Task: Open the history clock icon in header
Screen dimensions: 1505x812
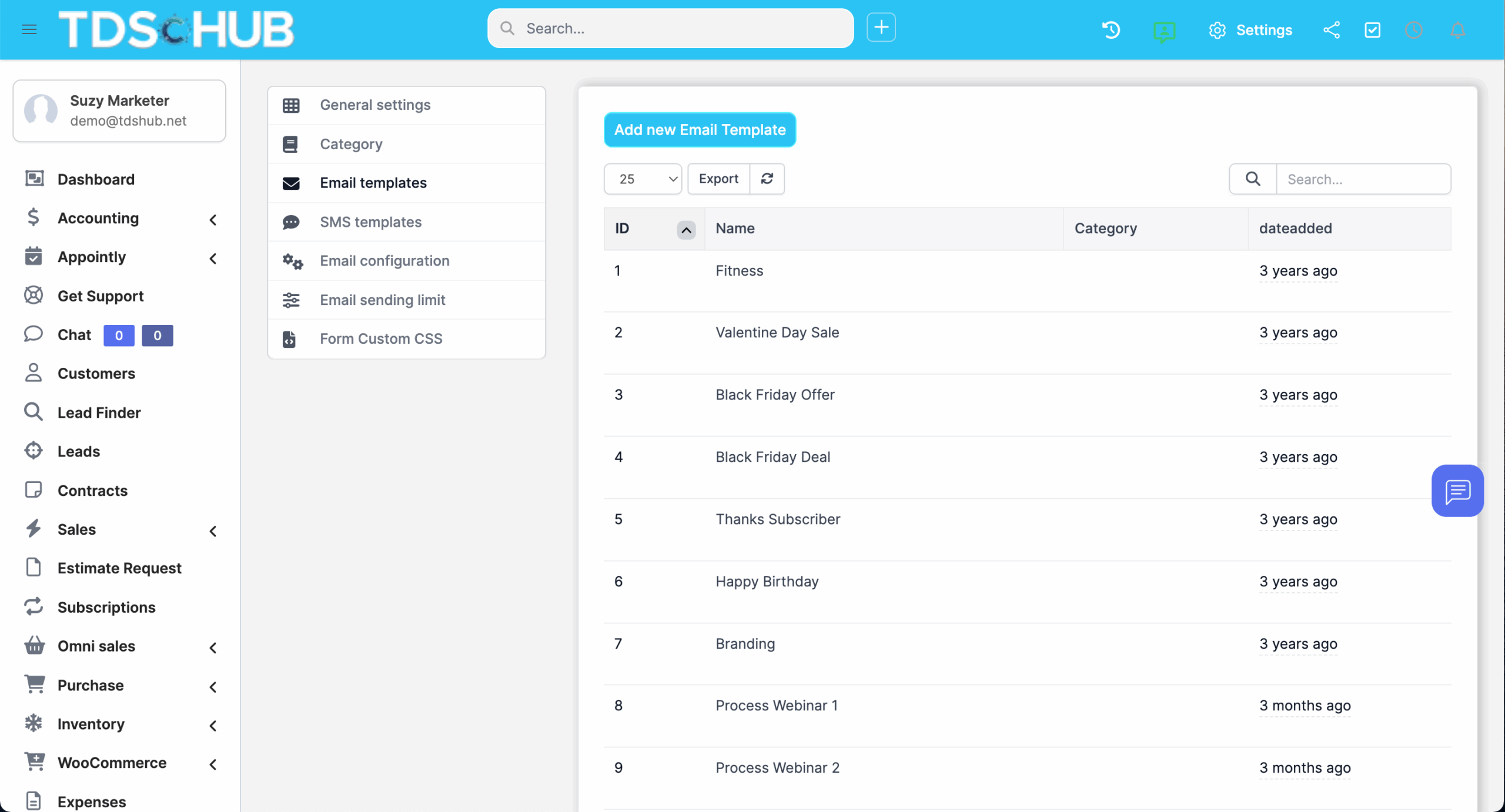Action: 1111,30
